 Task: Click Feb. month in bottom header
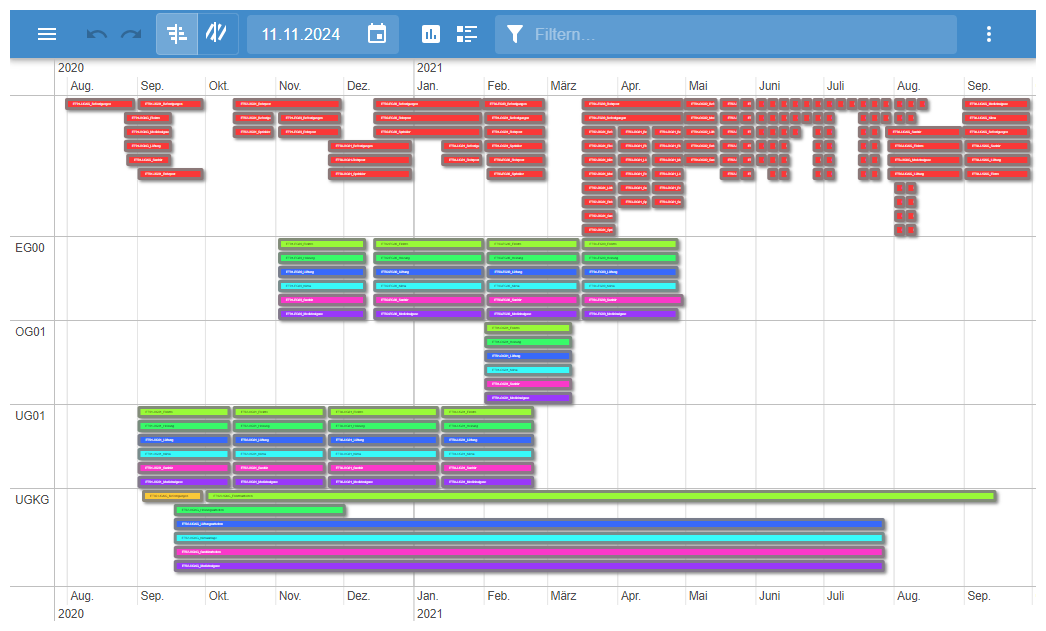click(498, 596)
